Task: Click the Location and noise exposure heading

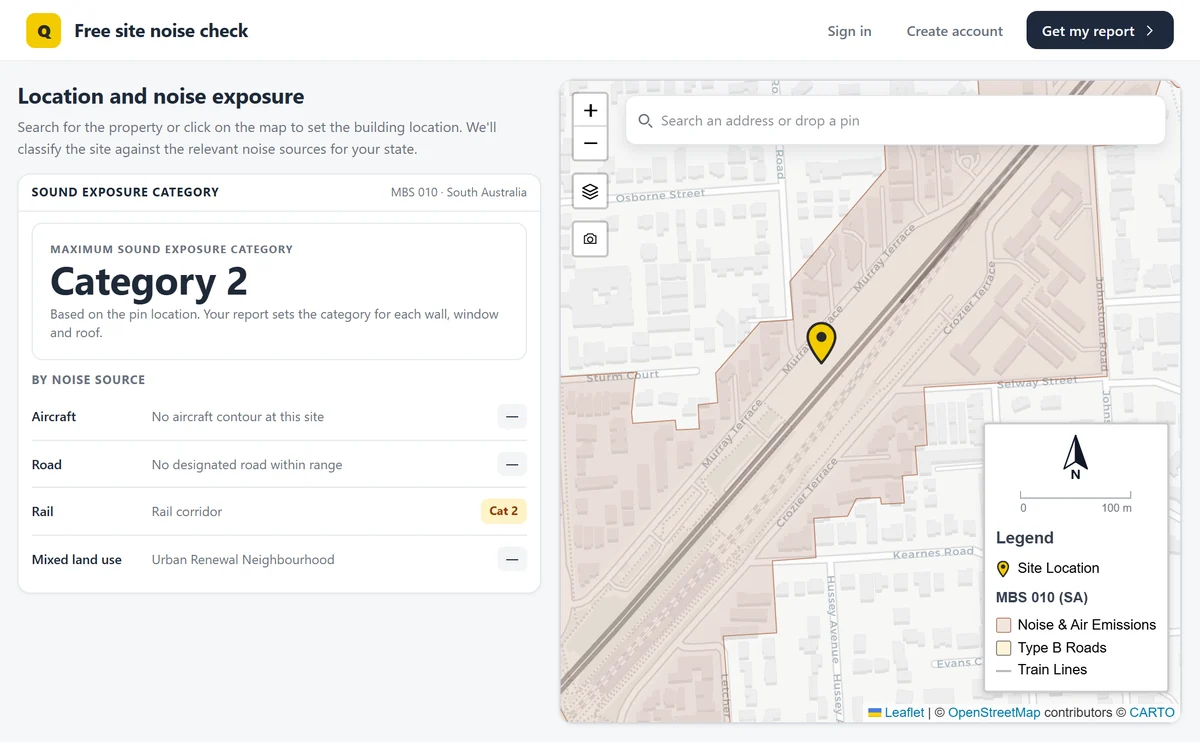Action: coord(161,96)
